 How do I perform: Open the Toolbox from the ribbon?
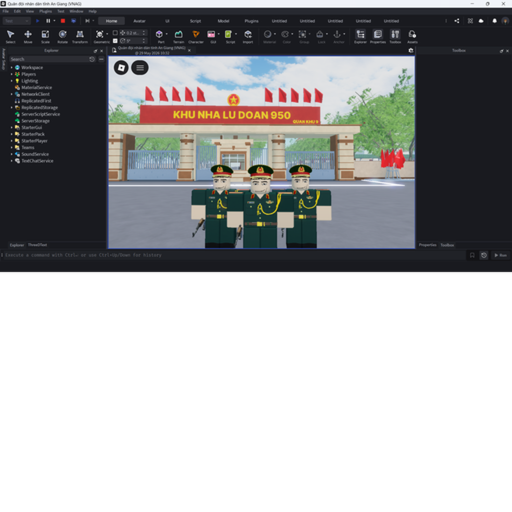tap(395, 36)
